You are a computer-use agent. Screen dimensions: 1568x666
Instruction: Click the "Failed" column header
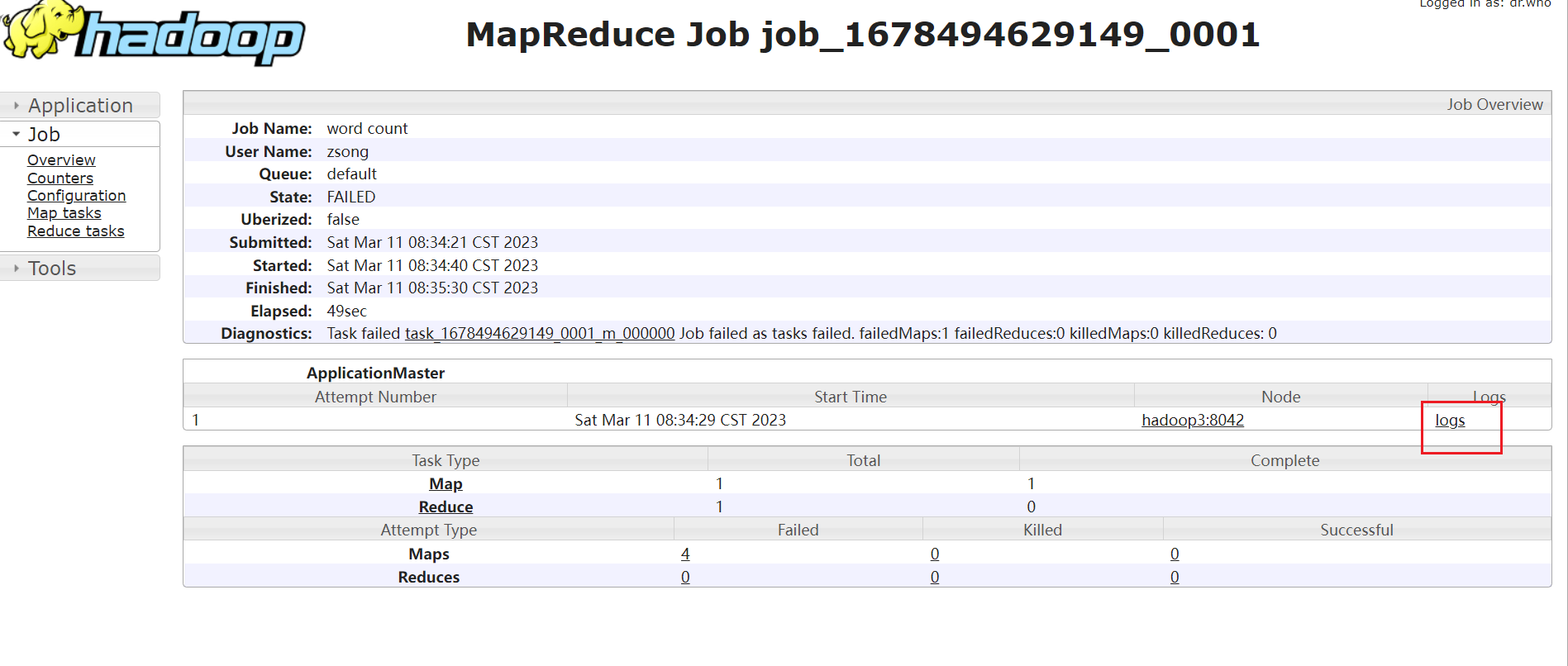798,530
